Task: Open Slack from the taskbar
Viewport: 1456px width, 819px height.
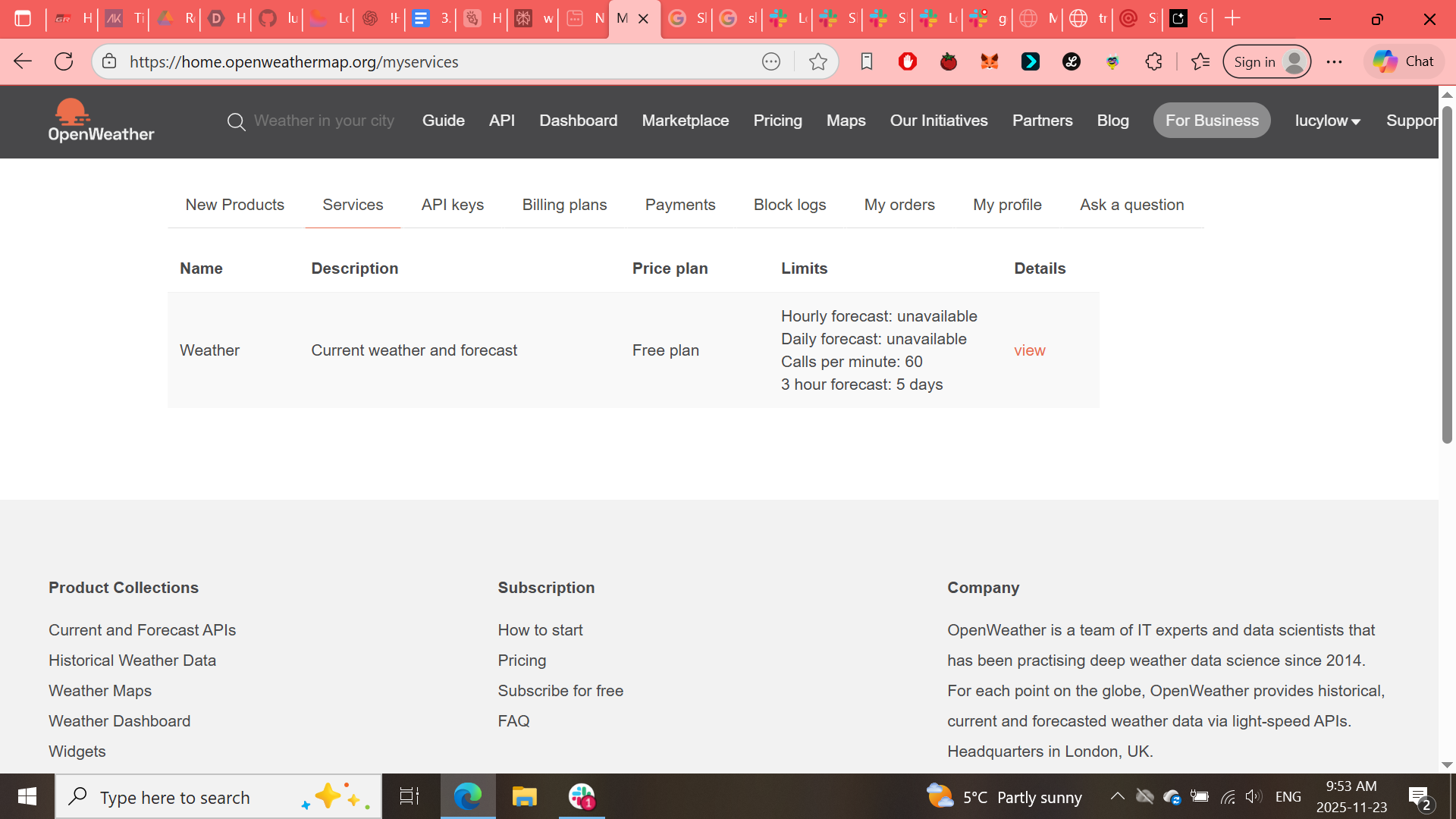Action: pyautogui.click(x=582, y=796)
